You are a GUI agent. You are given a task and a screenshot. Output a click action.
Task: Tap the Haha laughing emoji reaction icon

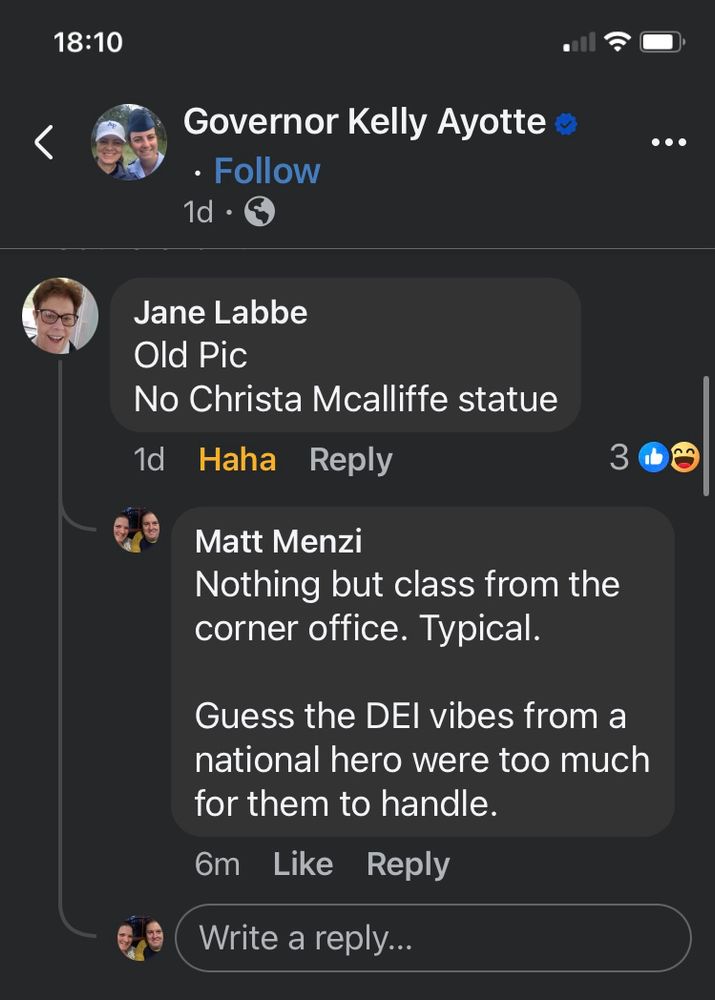coord(684,458)
